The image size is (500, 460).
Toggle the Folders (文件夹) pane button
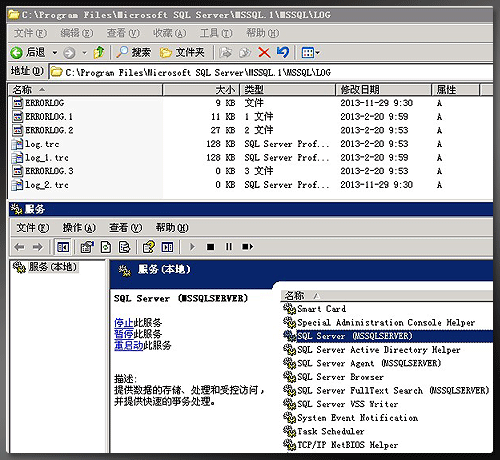182,52
